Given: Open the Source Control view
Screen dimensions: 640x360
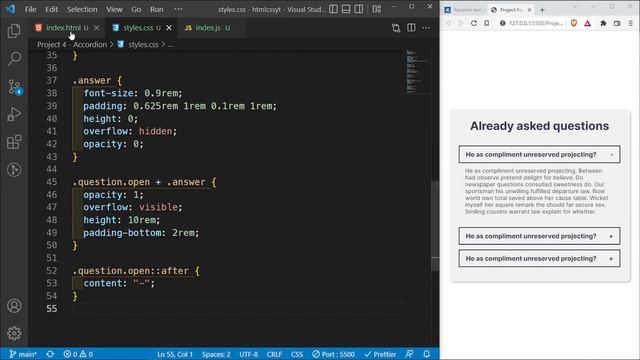Looking at the screenshot, I should tap(14, 87).
